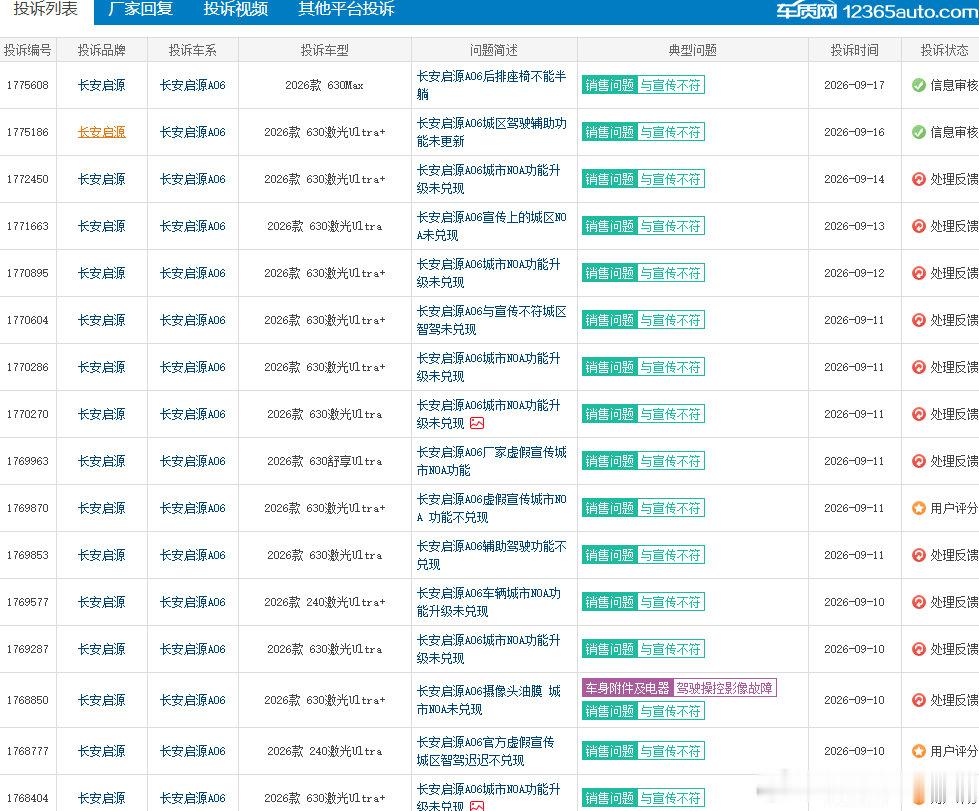Click the 投诉时间 column header
This screenshot has height=811, width=979.
[x=854, y=50]
